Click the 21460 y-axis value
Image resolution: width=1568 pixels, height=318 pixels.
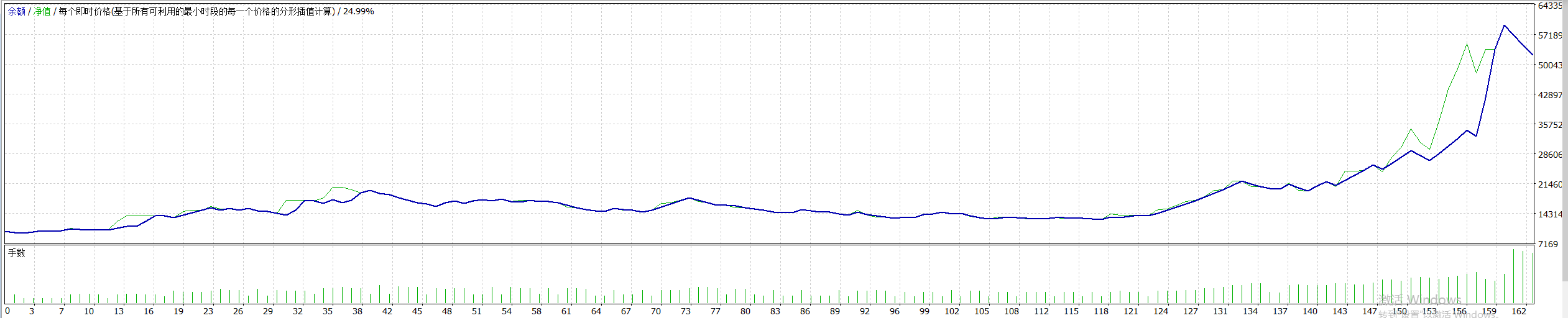(1550, 184)
